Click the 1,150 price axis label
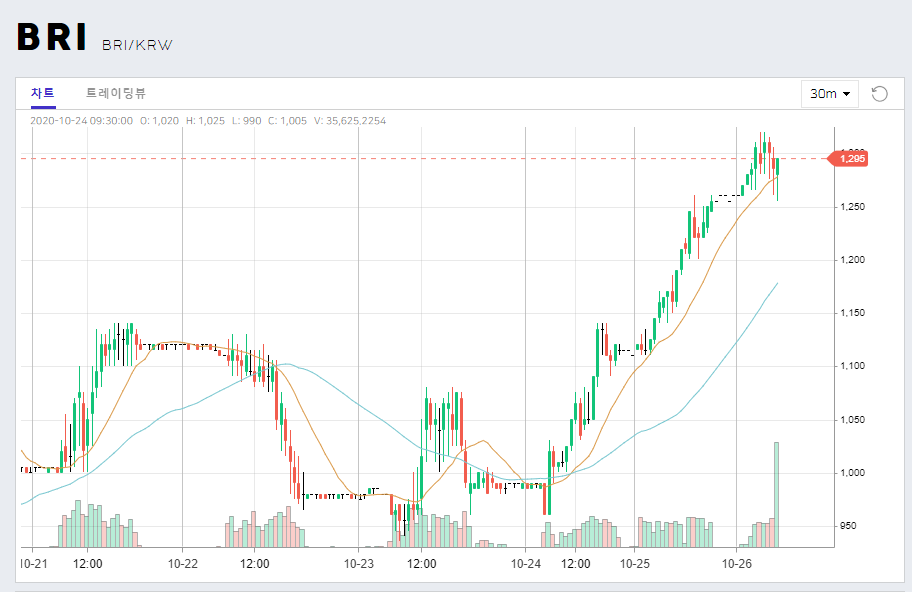 [x=853, y=313]
